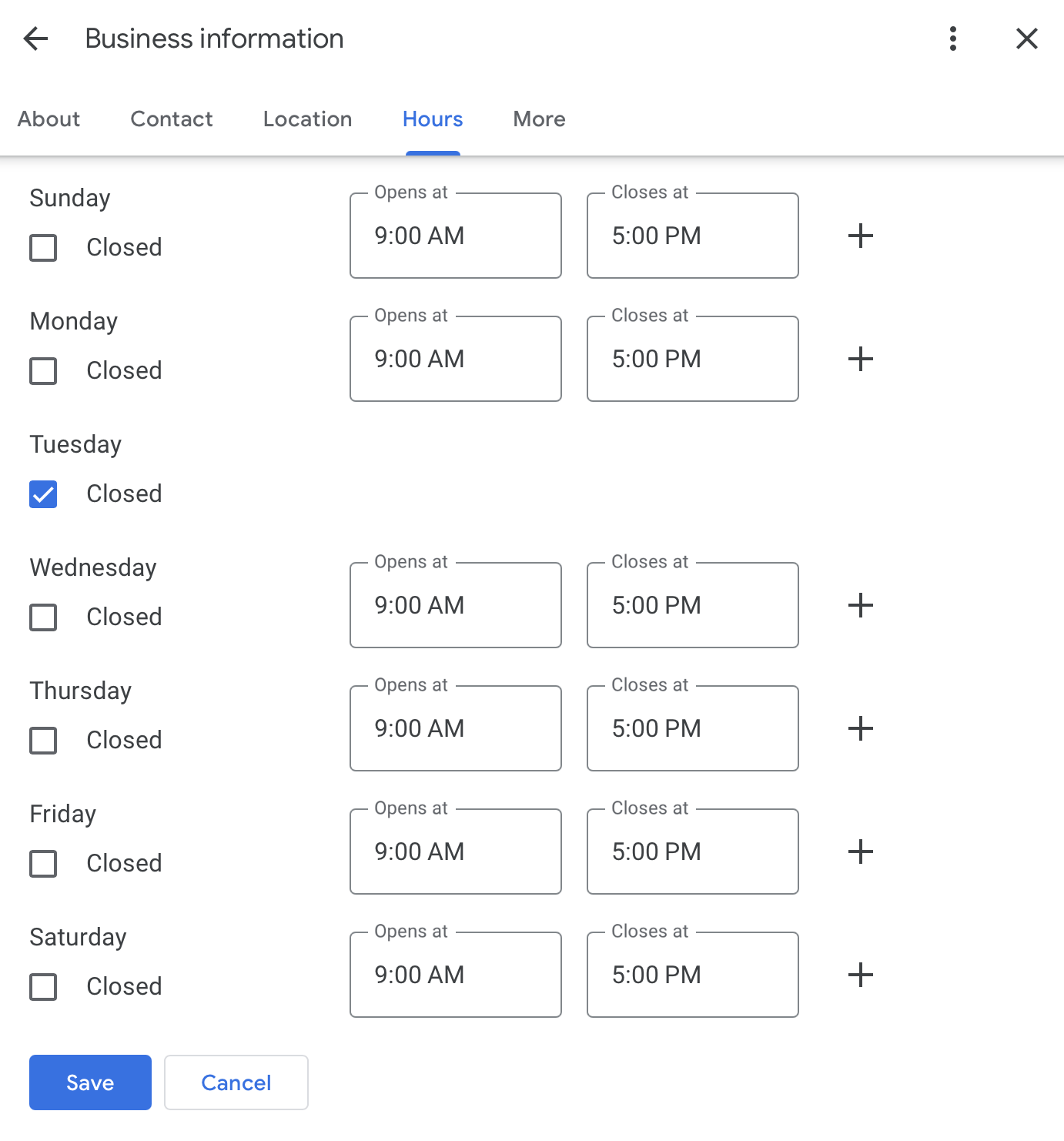1064x1141 pixels.
Task: Tick the Closed checkbox under Friday
Action: pyautogui.click(x=43, y=864)
